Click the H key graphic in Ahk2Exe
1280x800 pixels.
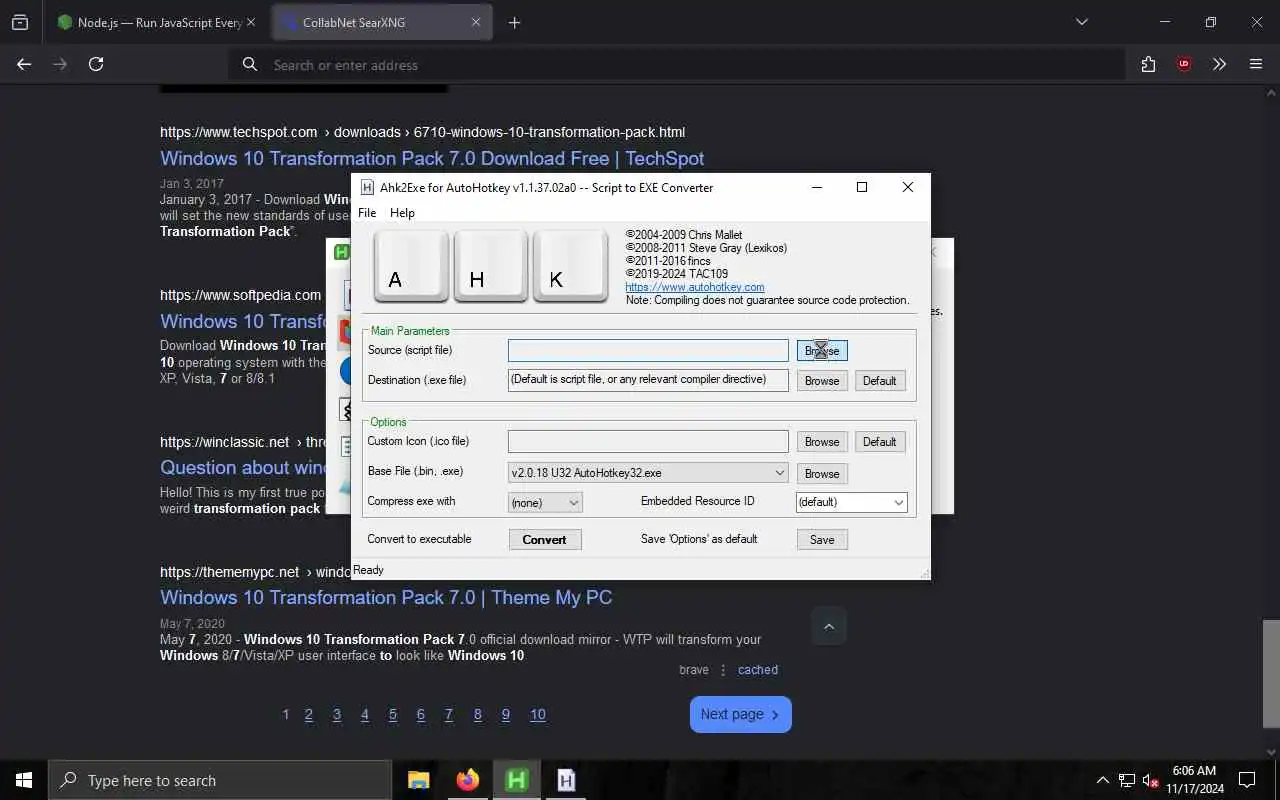pyautogui.click(x=491, y=266)
